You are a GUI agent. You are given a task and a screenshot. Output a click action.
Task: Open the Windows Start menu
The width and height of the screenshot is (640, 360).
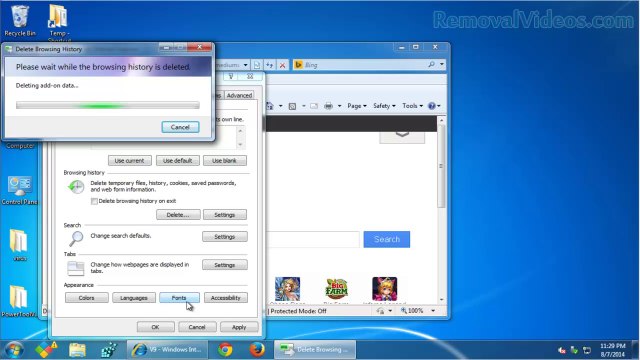tap(13, 350)
